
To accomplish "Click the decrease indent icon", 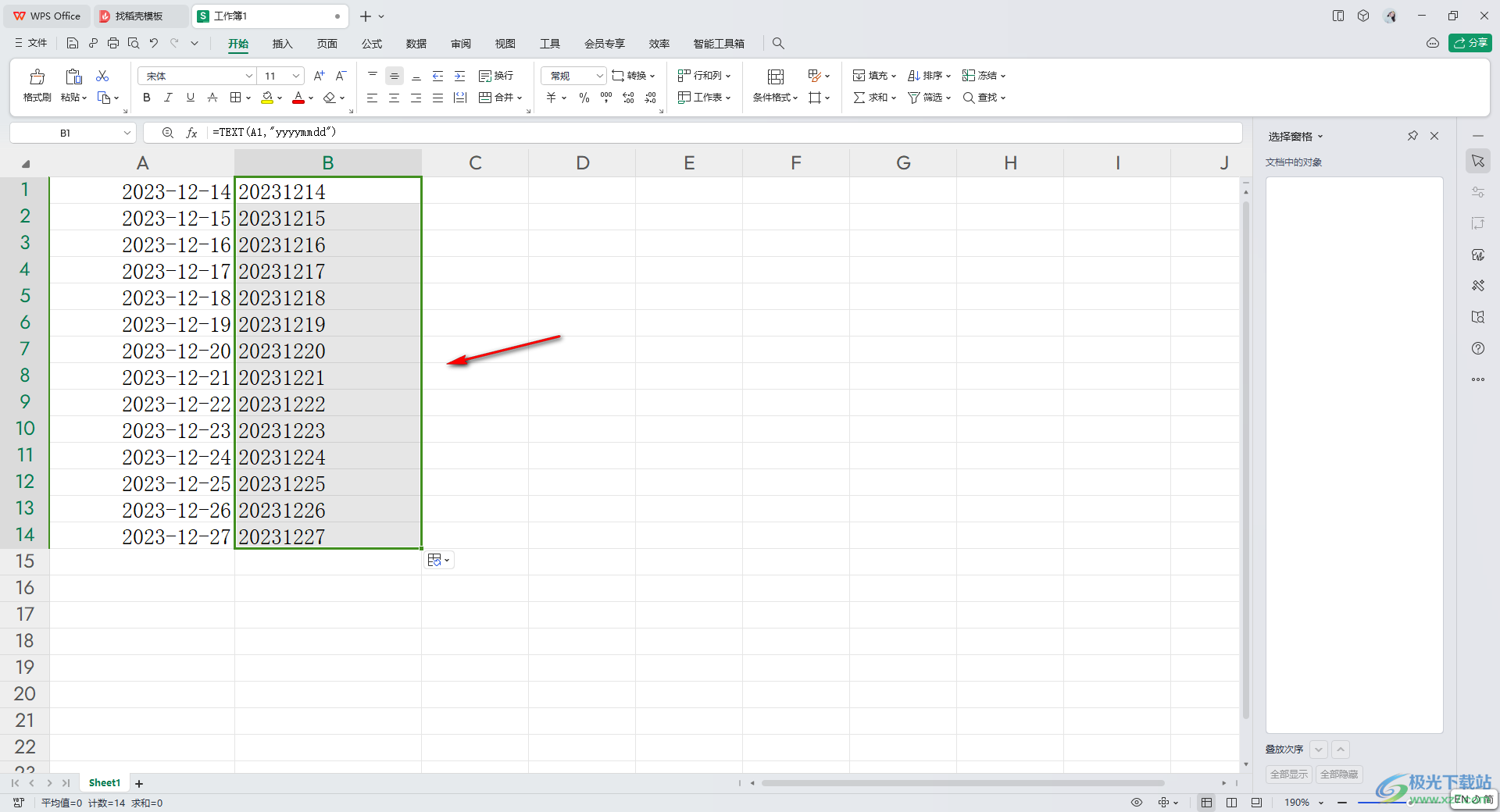I will click(438, 76).
